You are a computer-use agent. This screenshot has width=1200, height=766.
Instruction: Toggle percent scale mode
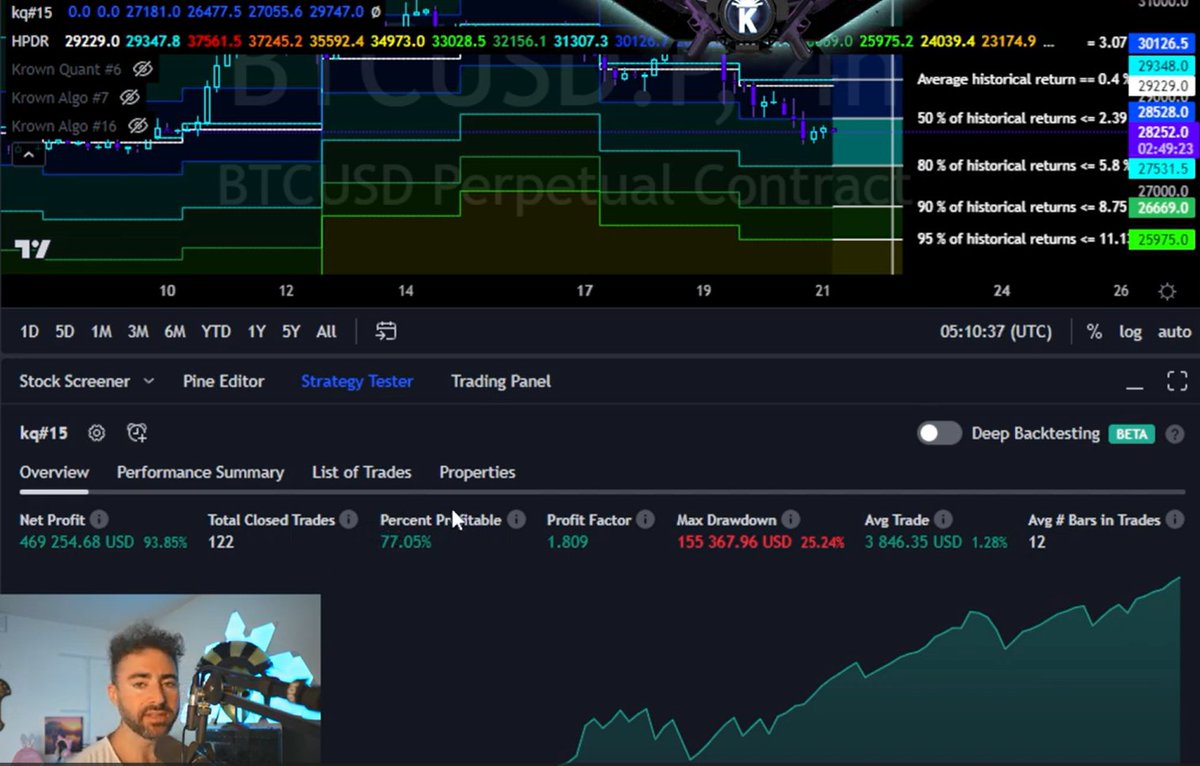tap(1094, 331)
